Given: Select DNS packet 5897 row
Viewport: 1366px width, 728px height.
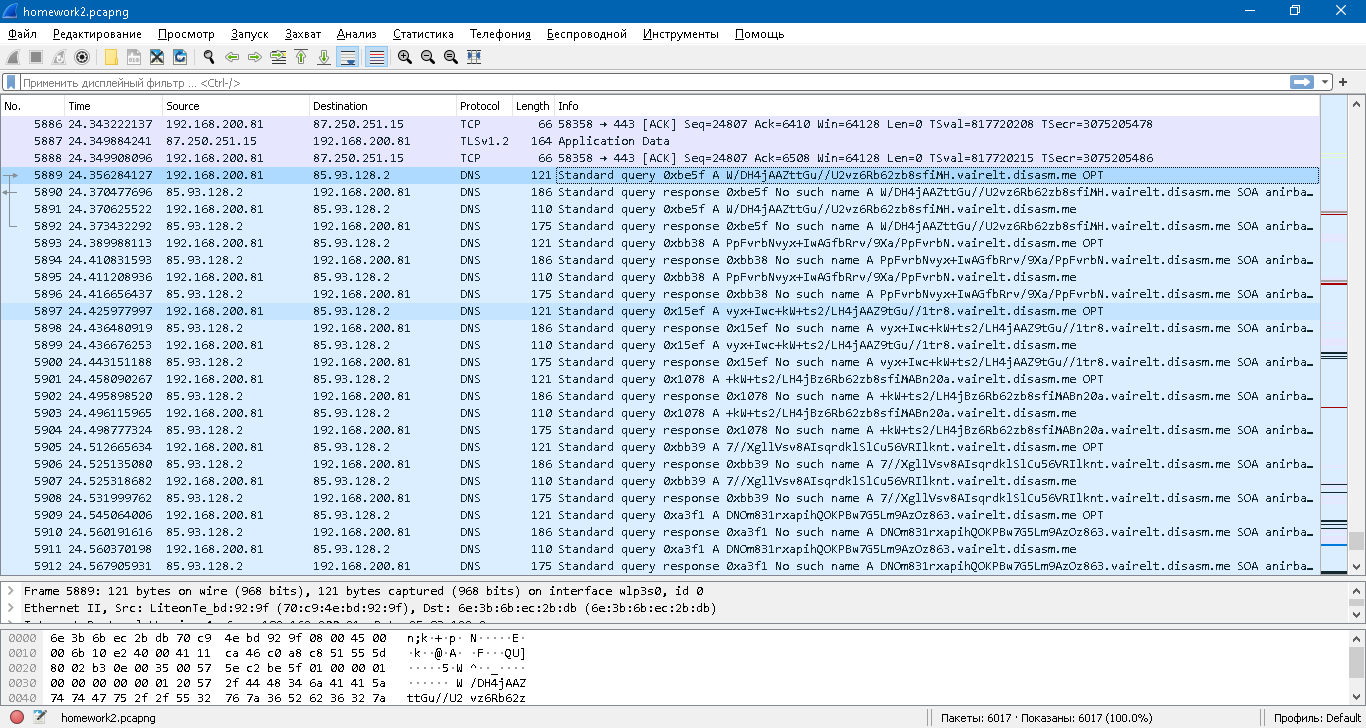Looking at the screenshot, I should pyautogui.click(x=660, y=311).
